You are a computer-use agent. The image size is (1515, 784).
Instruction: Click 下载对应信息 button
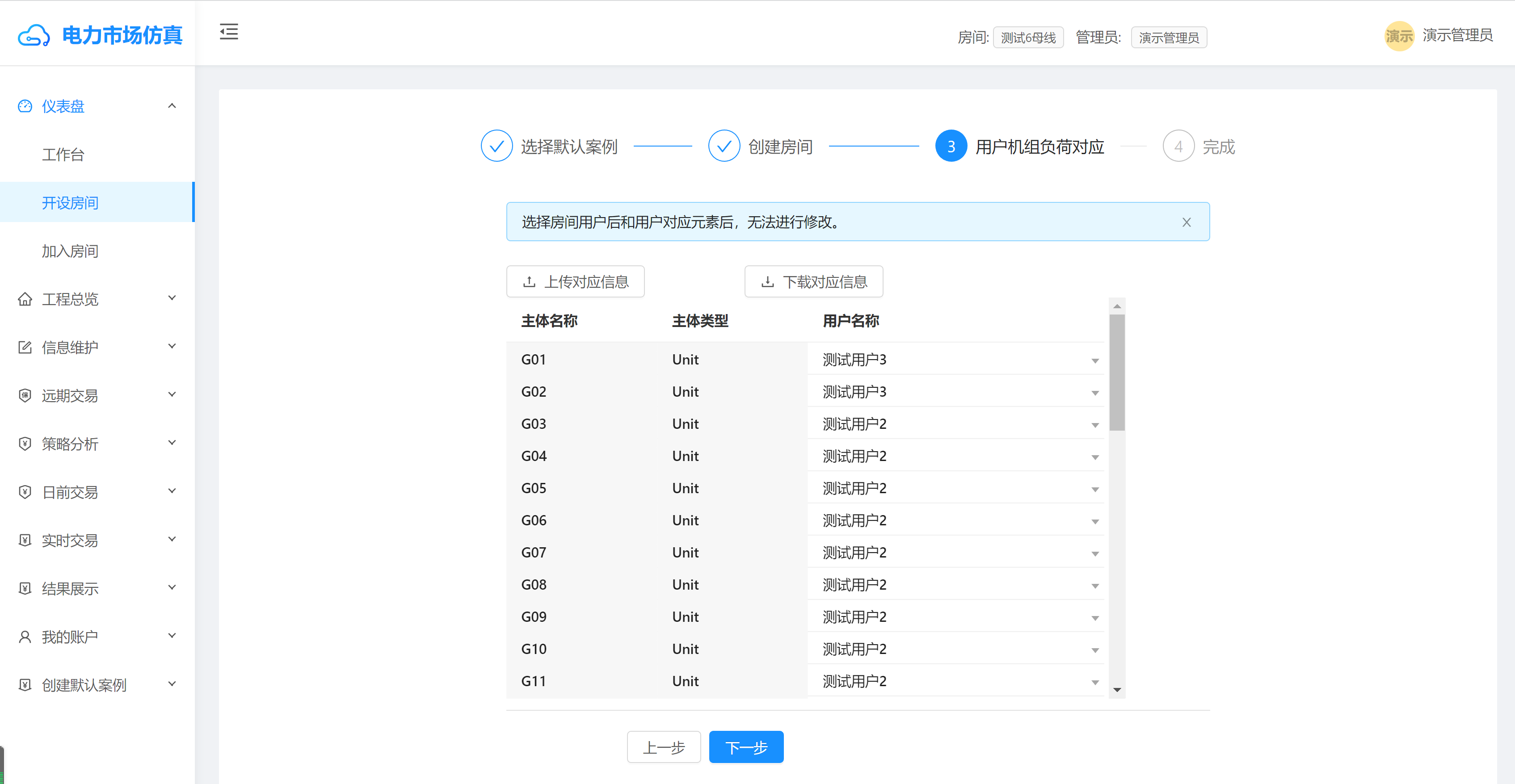[x=813, y=281]
